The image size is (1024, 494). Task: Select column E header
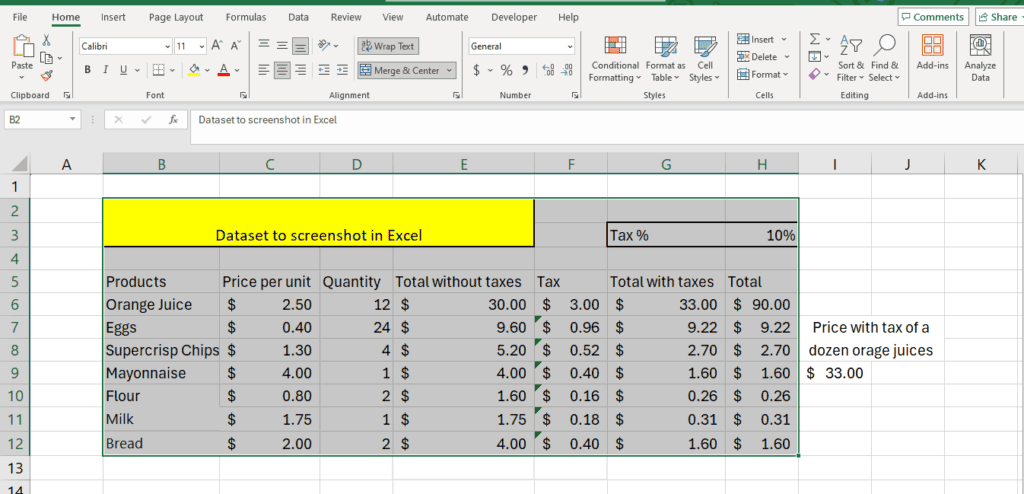pos(464,165)
